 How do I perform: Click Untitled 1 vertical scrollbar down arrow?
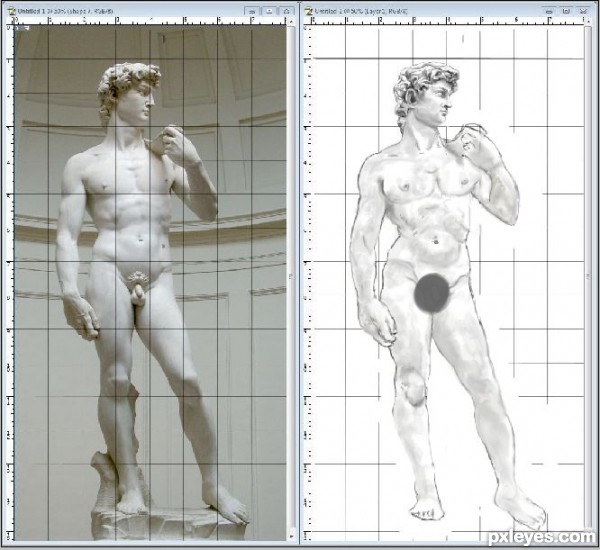point(292,535)
